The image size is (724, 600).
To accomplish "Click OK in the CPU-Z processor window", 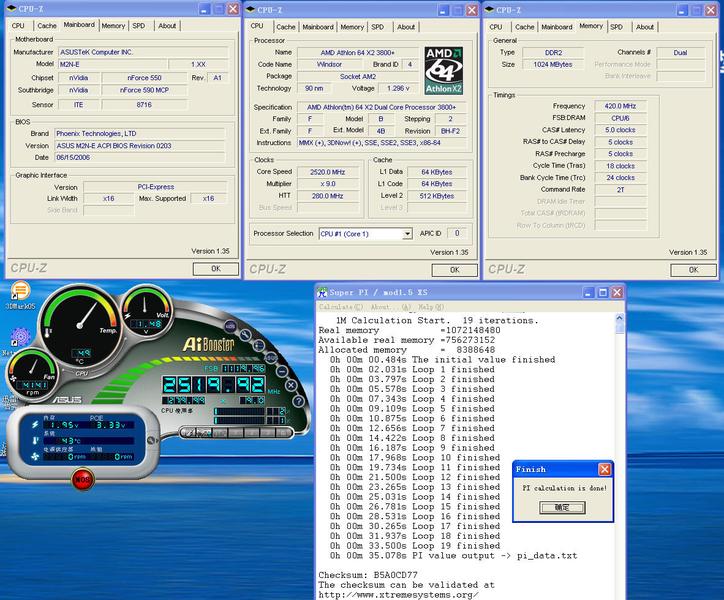I will pos(454,270).
